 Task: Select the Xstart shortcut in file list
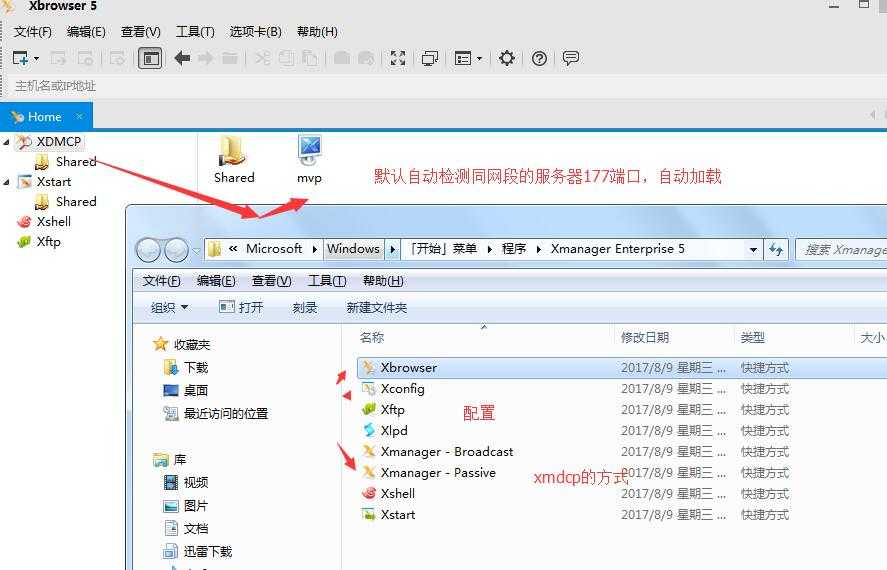(x=398, y=514)
